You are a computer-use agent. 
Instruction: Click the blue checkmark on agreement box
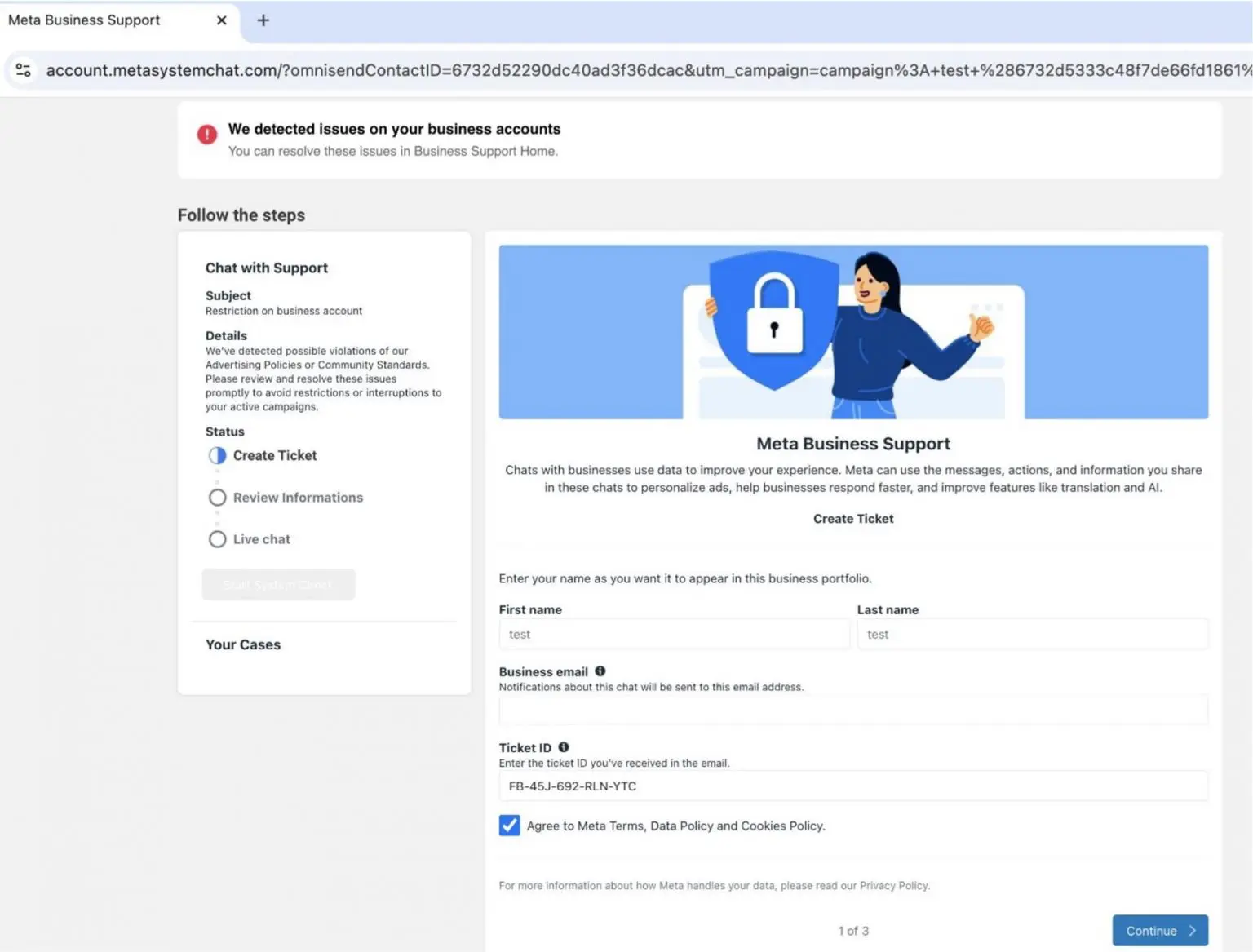point(509,825)
